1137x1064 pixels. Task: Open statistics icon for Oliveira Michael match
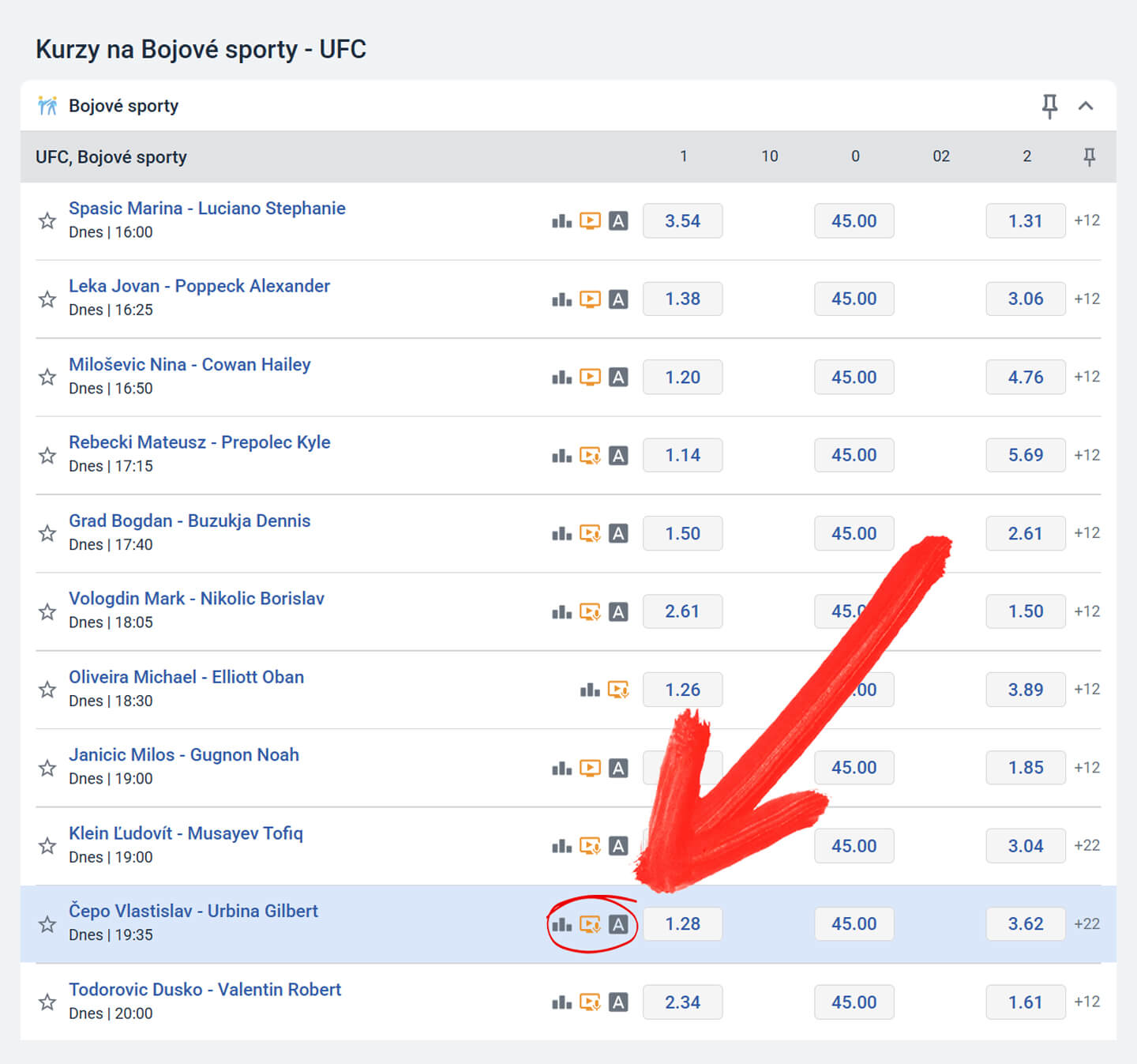coord(590,690)
